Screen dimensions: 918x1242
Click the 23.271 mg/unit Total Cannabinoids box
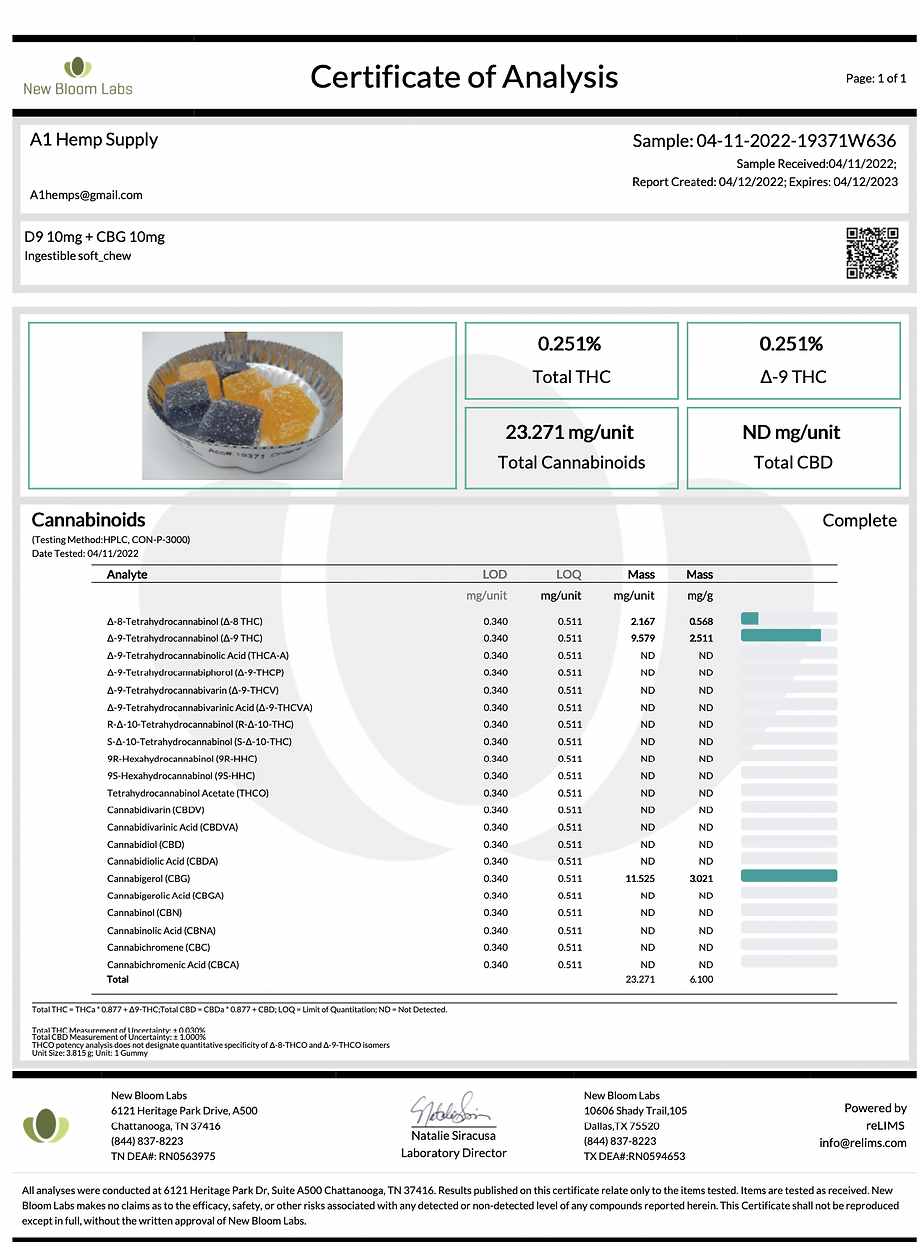click(x=571, y=447)
